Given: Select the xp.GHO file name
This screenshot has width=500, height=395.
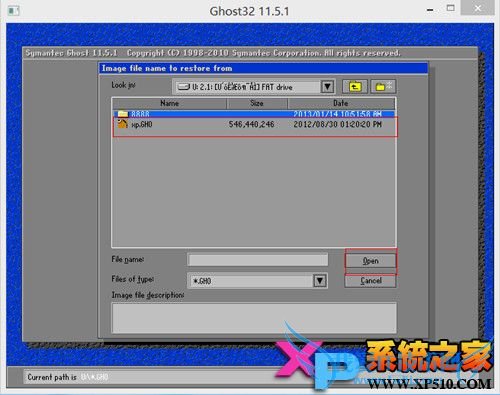Looking at the screenshot, I should [142, 125].
